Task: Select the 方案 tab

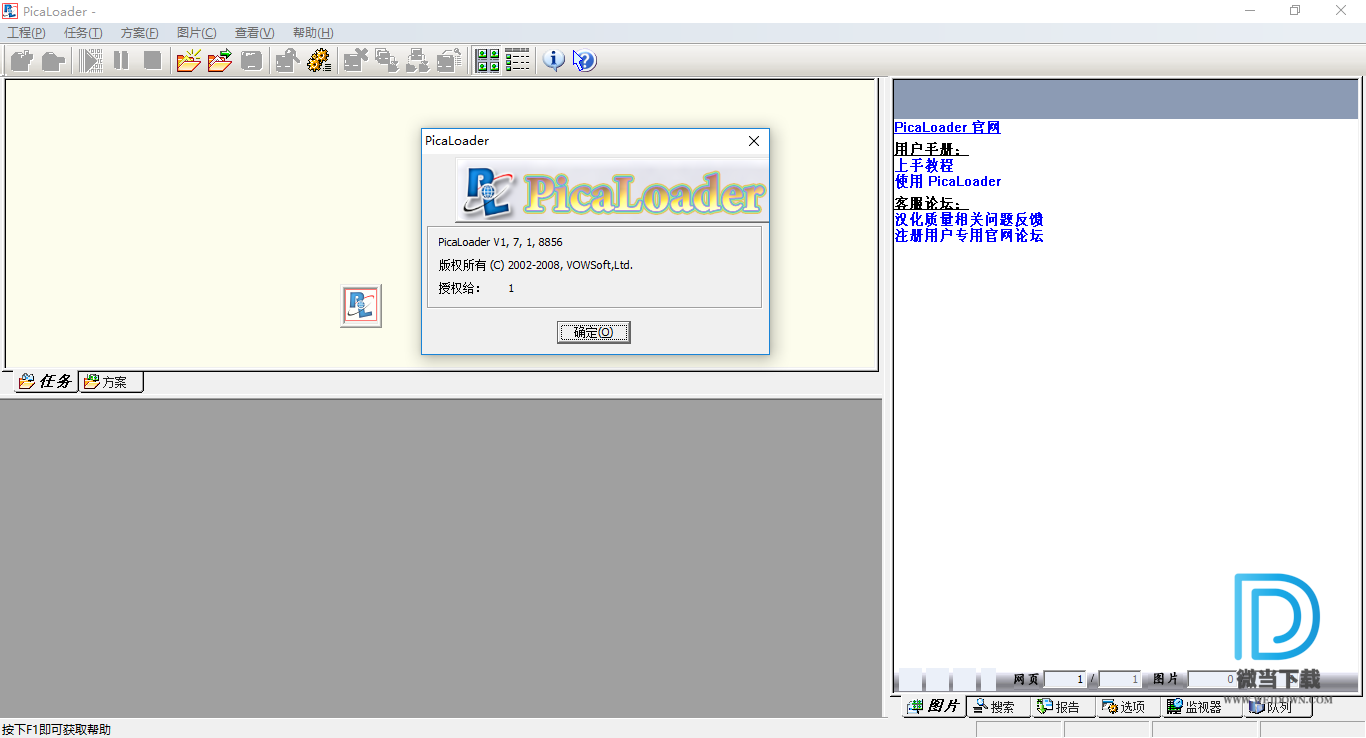Action: click(111, 381)
